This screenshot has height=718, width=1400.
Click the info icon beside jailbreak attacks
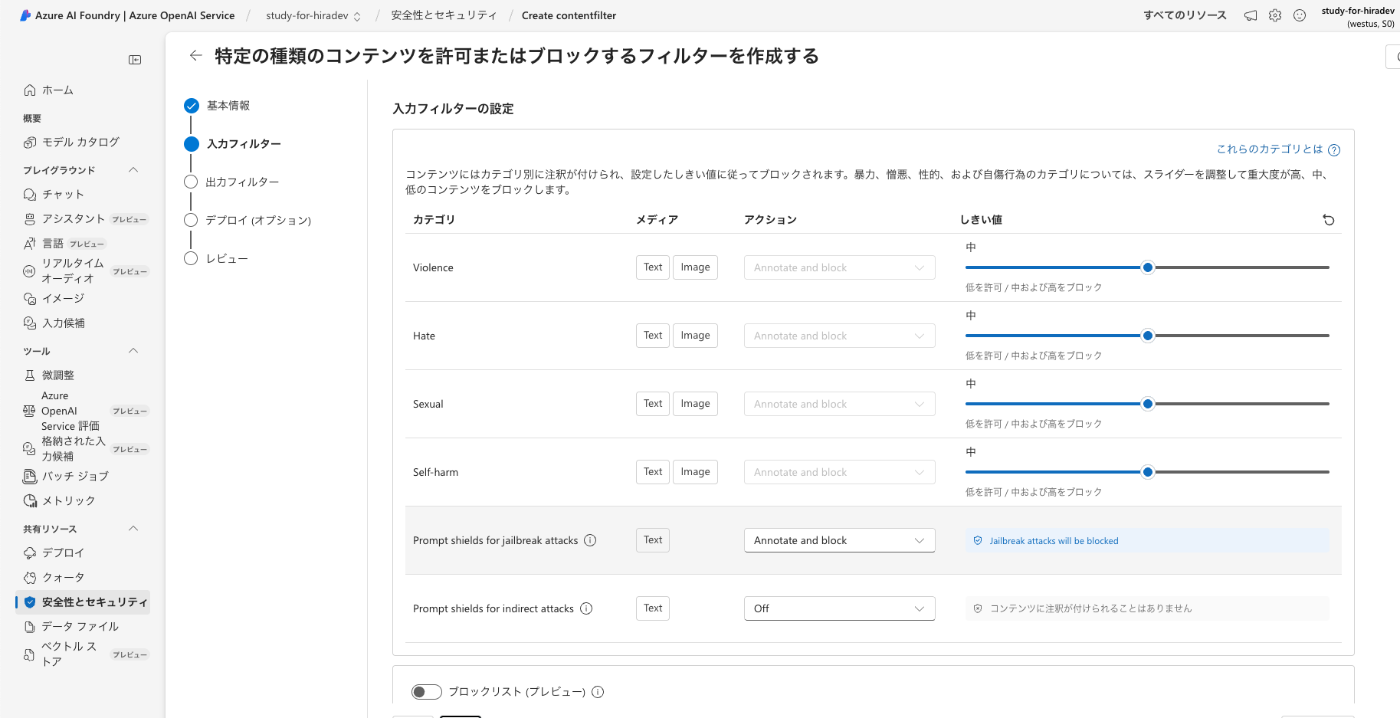coord(590,540)
